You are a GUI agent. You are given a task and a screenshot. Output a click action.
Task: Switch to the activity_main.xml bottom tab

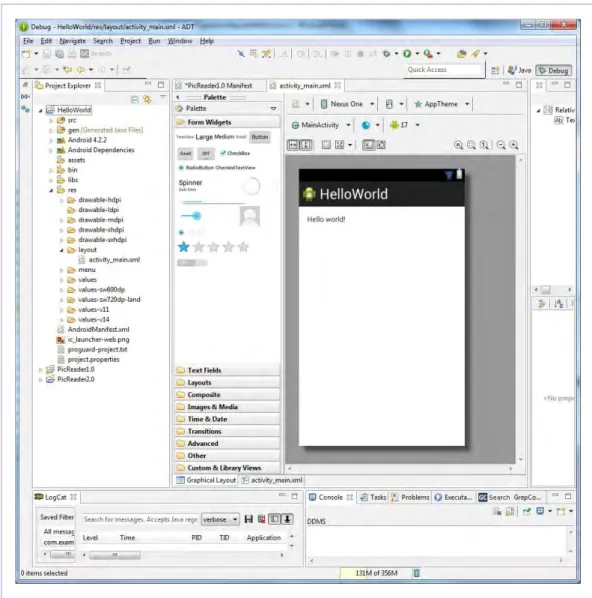pyautogui.click(x=272, y=480)
